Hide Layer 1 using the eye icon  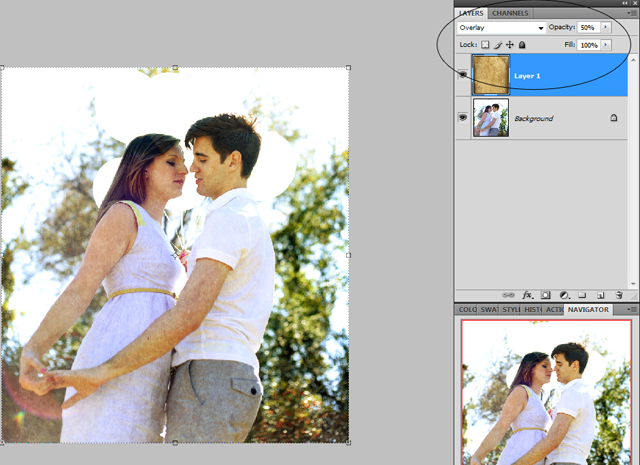click(x=463, y=75)
